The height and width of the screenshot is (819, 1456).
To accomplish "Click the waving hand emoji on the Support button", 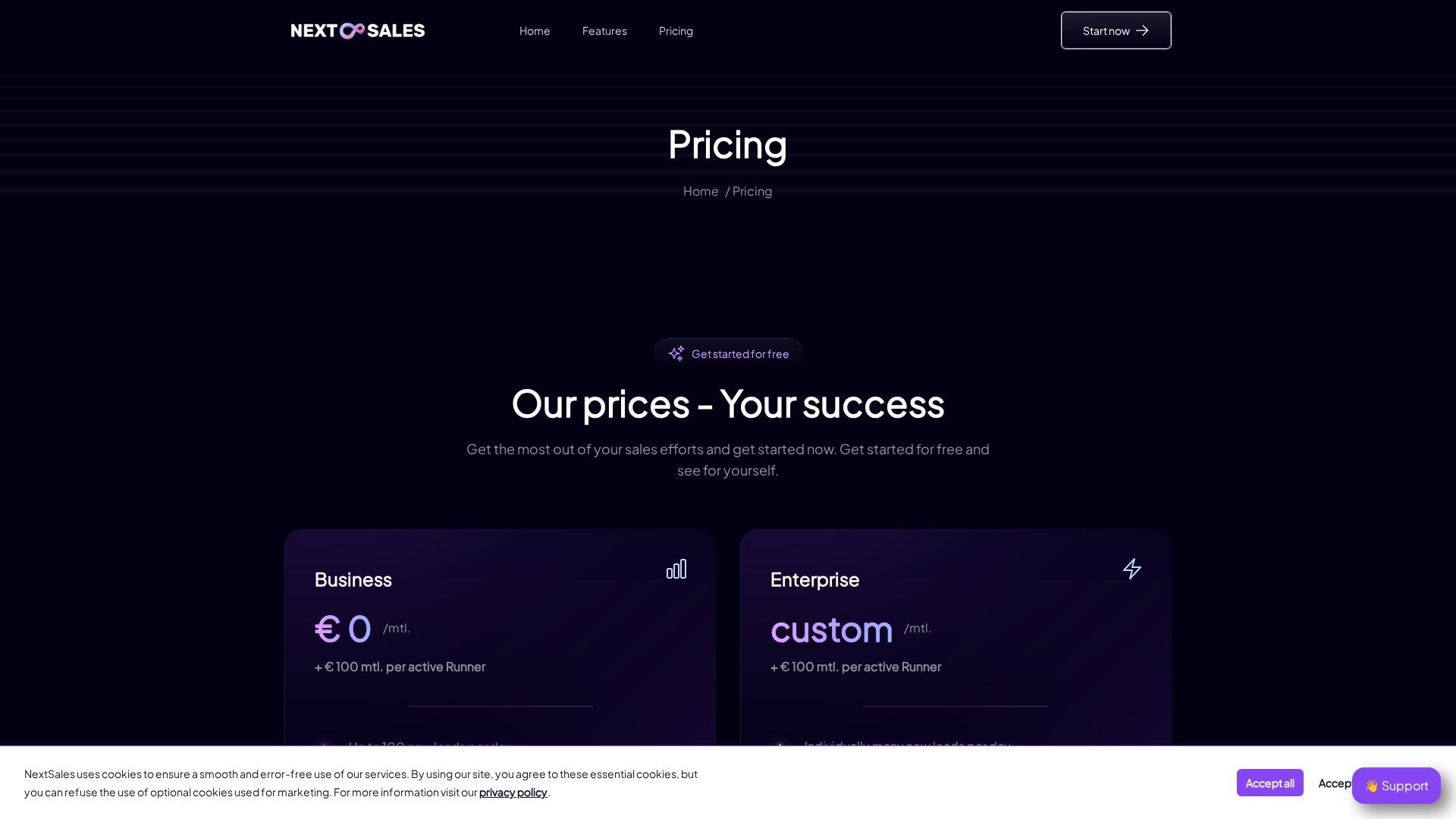I will click(x=1372, y=786).
